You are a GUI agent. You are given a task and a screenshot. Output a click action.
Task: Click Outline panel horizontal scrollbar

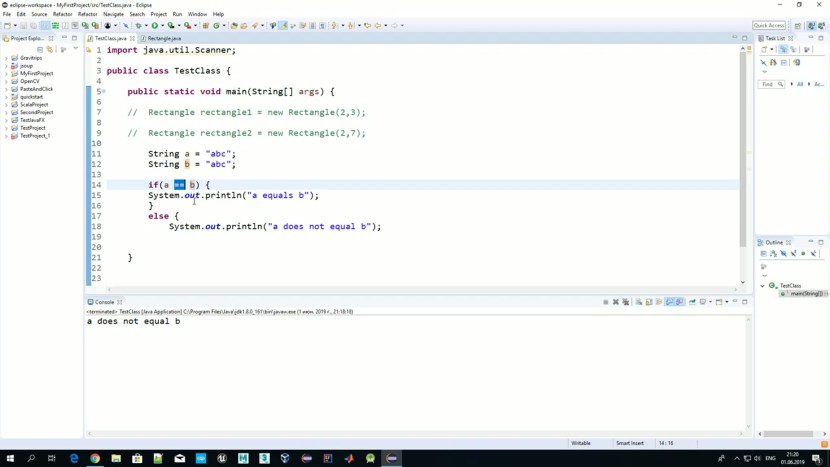point(788,434)
